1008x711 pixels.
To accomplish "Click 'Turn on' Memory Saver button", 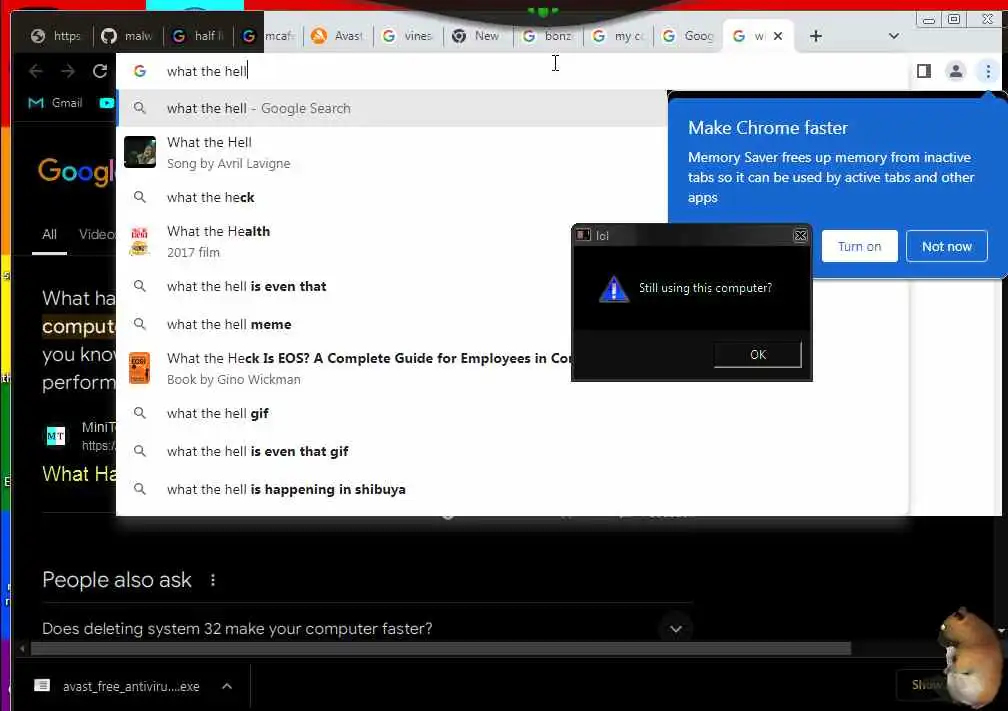I will coord(860,246).
